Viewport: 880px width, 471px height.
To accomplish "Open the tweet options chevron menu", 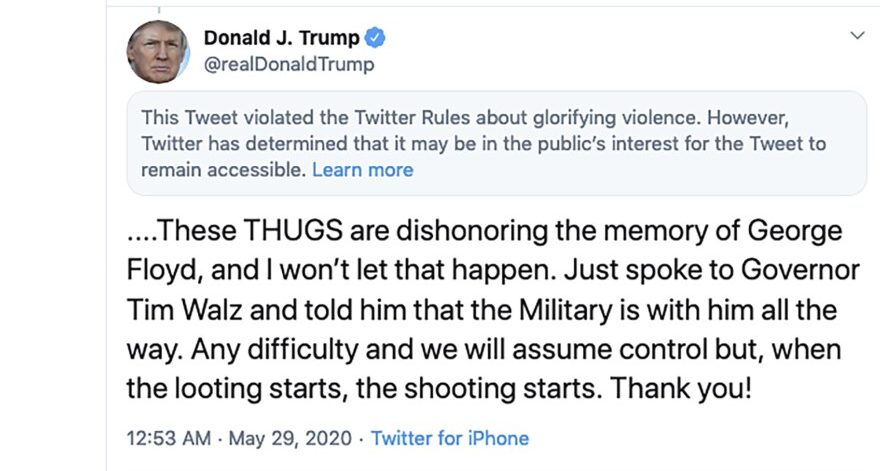I will coord(856,36).
